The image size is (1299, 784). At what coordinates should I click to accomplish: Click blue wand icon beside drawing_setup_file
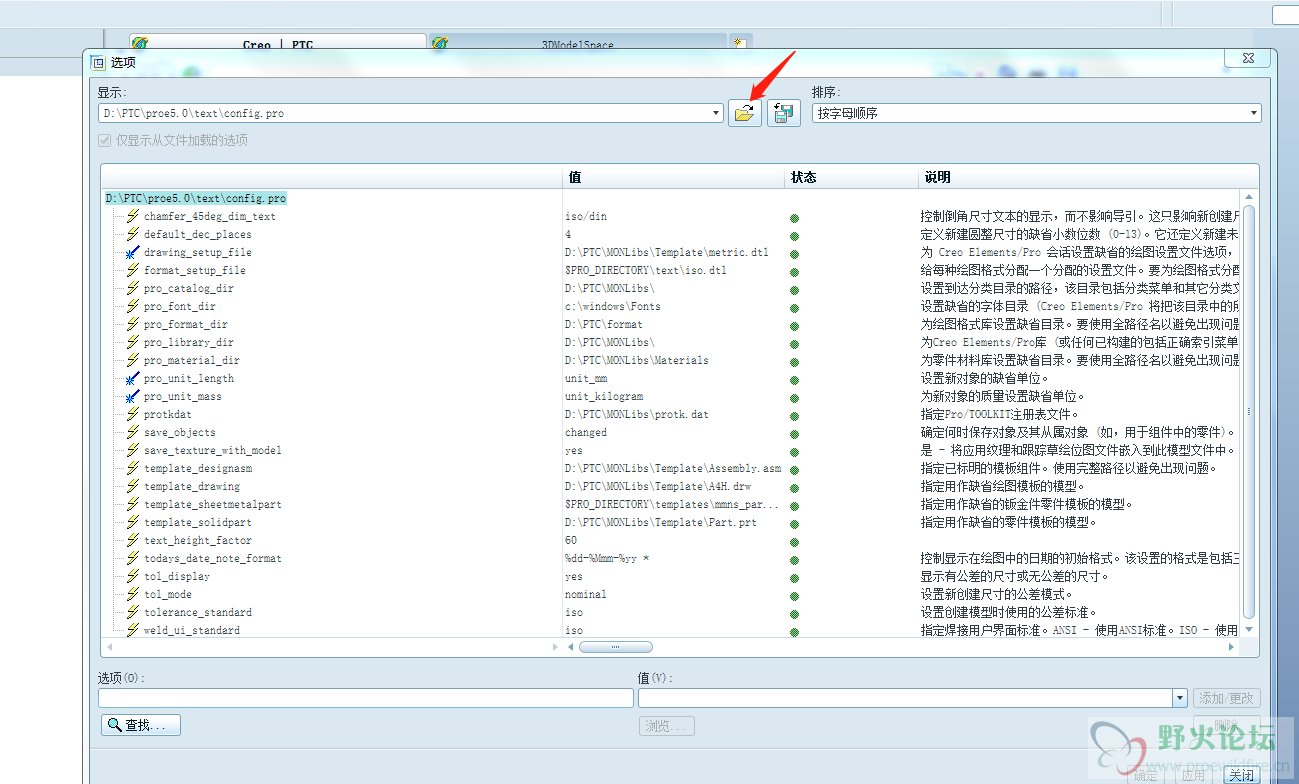tap(132, 252)
